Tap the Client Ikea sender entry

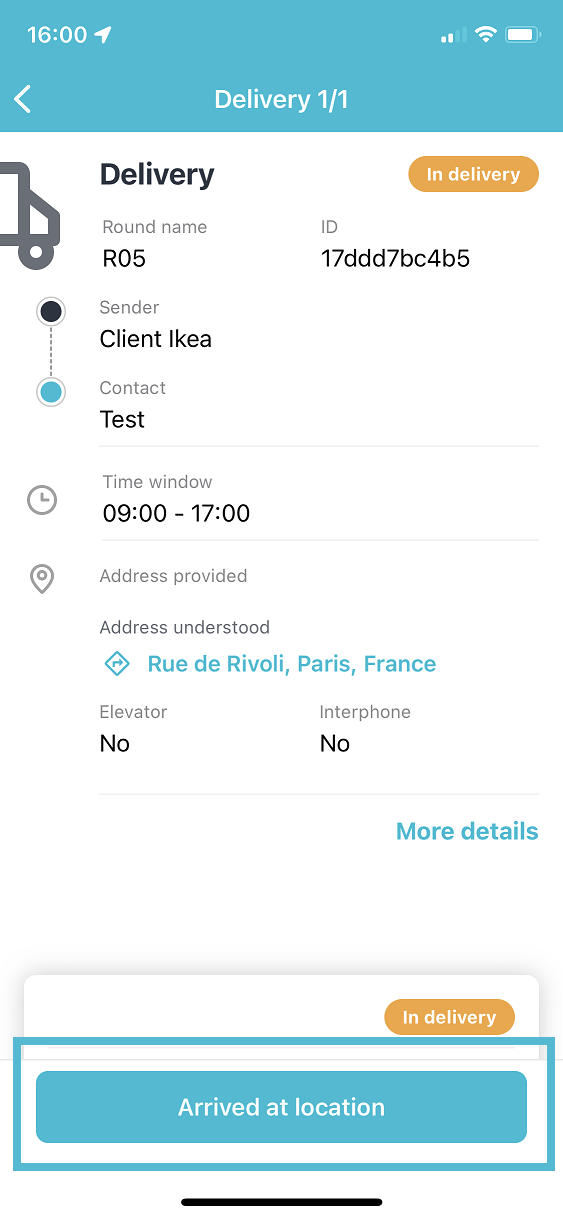[x=156, y=339]
